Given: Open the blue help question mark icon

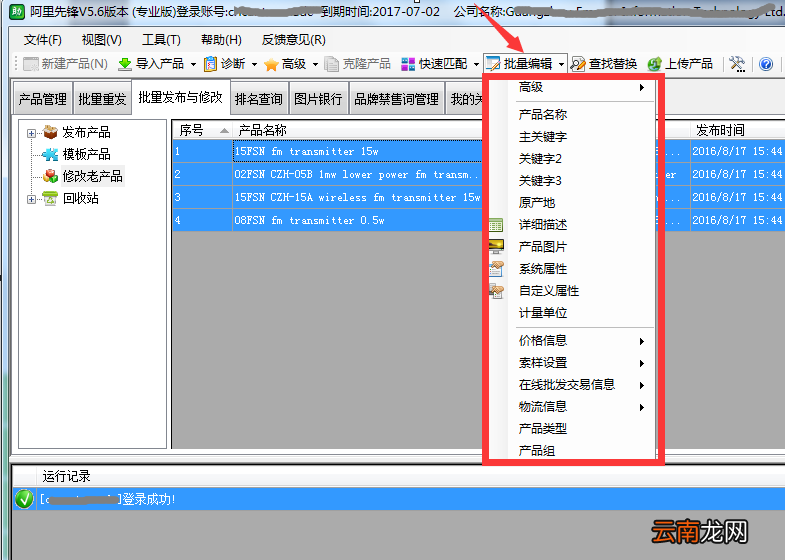Looking at the screenshot, I should pos(765,64).
